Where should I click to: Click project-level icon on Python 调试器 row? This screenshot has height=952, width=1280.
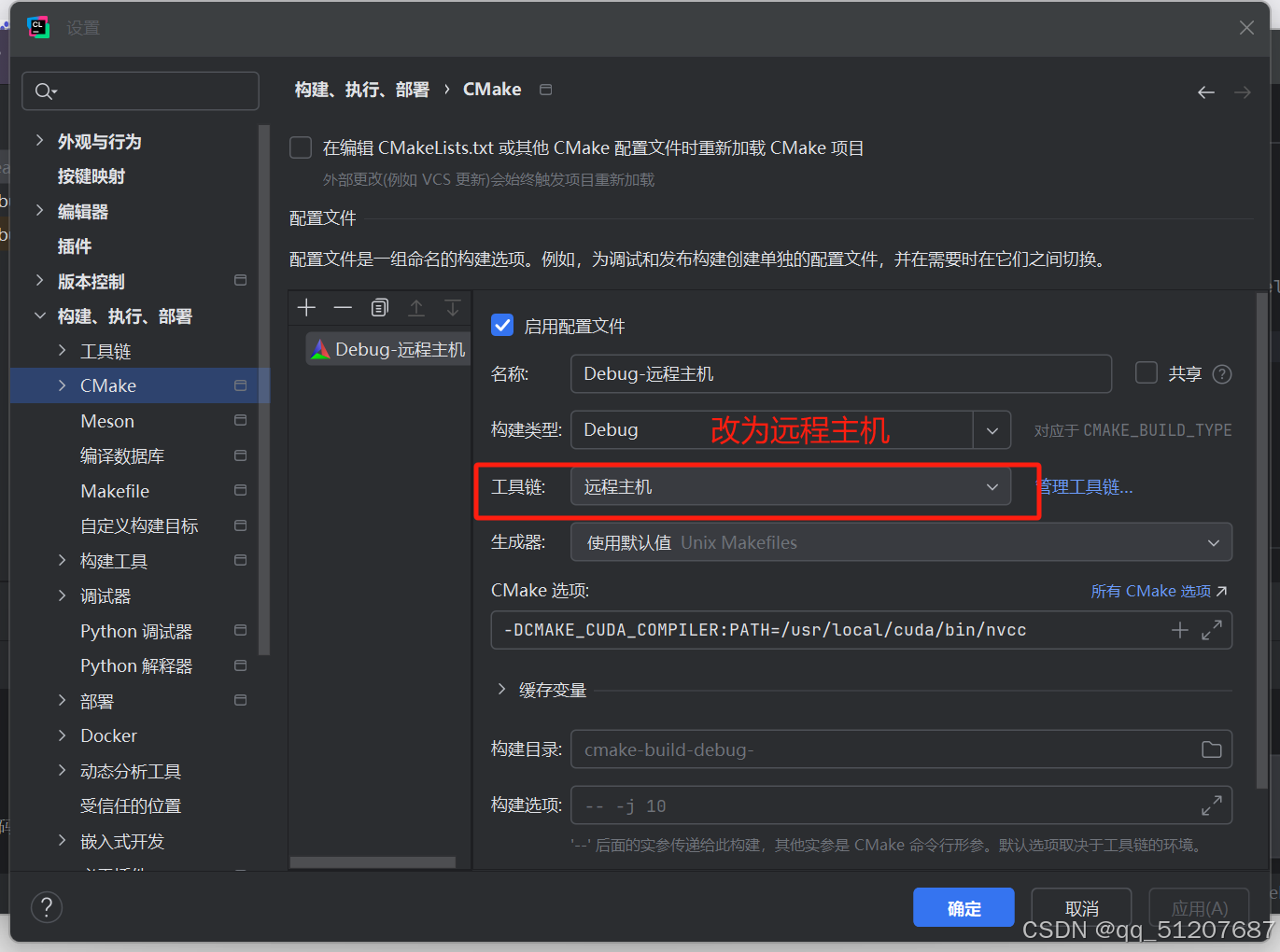(x=240, y=630)
